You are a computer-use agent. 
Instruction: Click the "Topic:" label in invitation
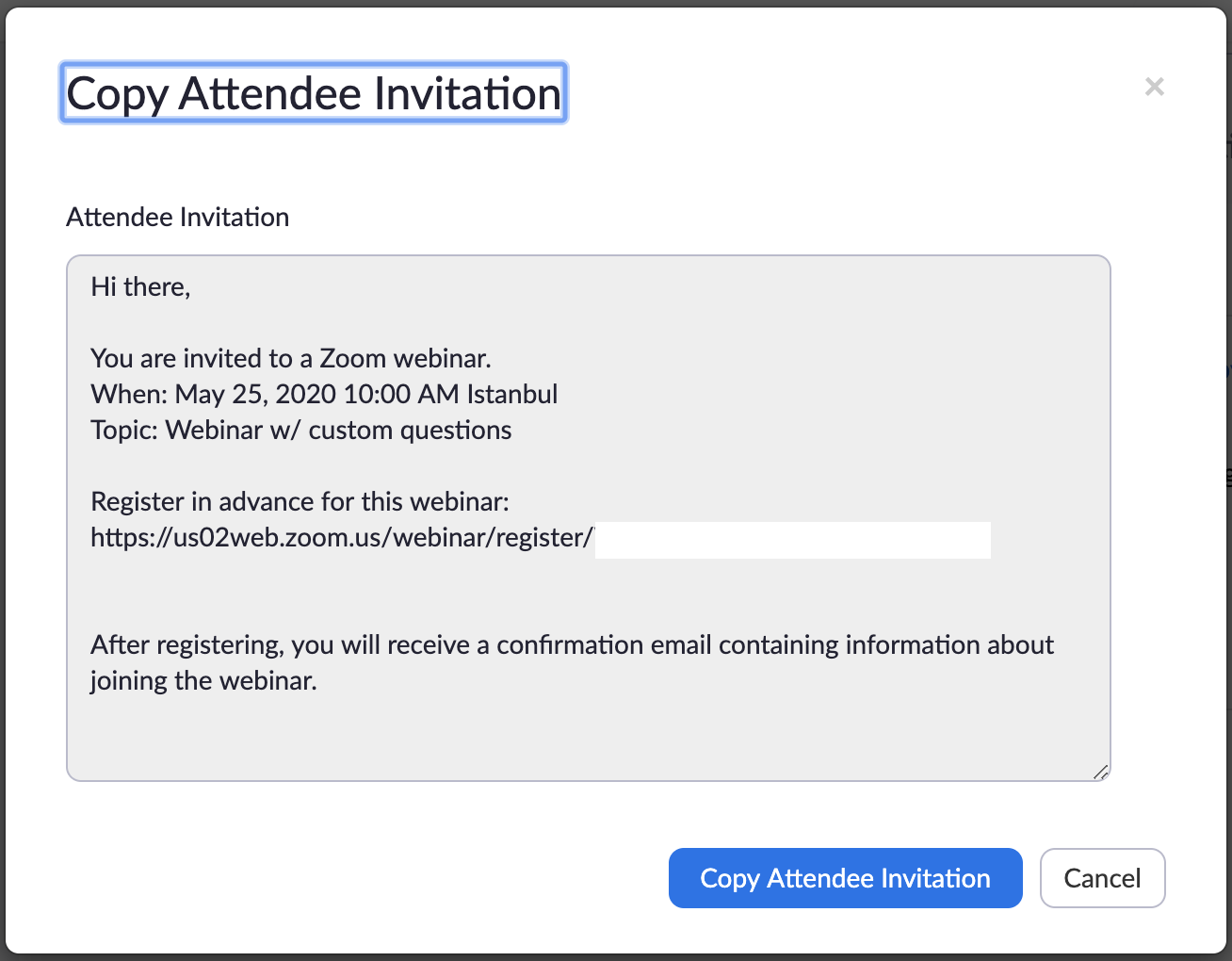pyautogui.click(x=124, y=430)
